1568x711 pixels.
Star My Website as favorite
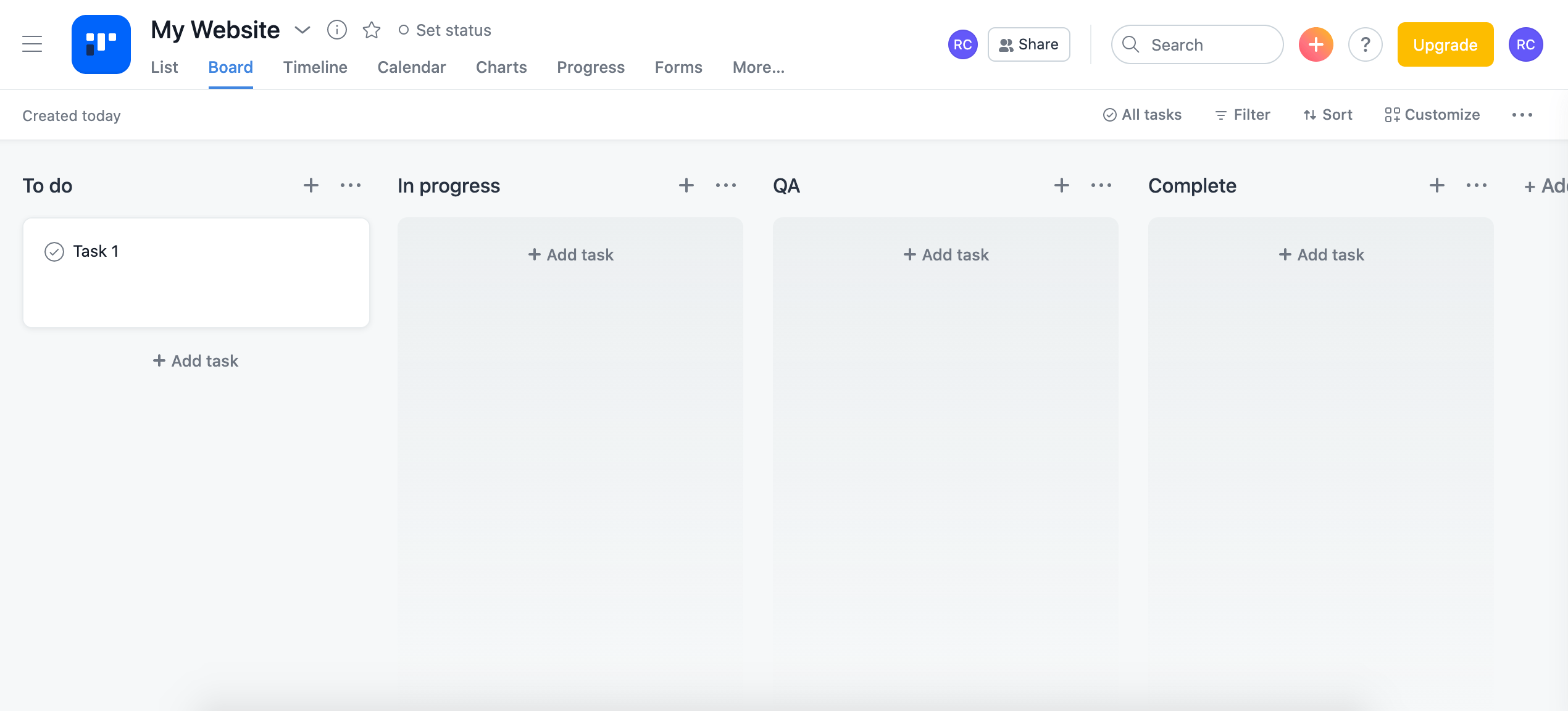click(371, 30)
